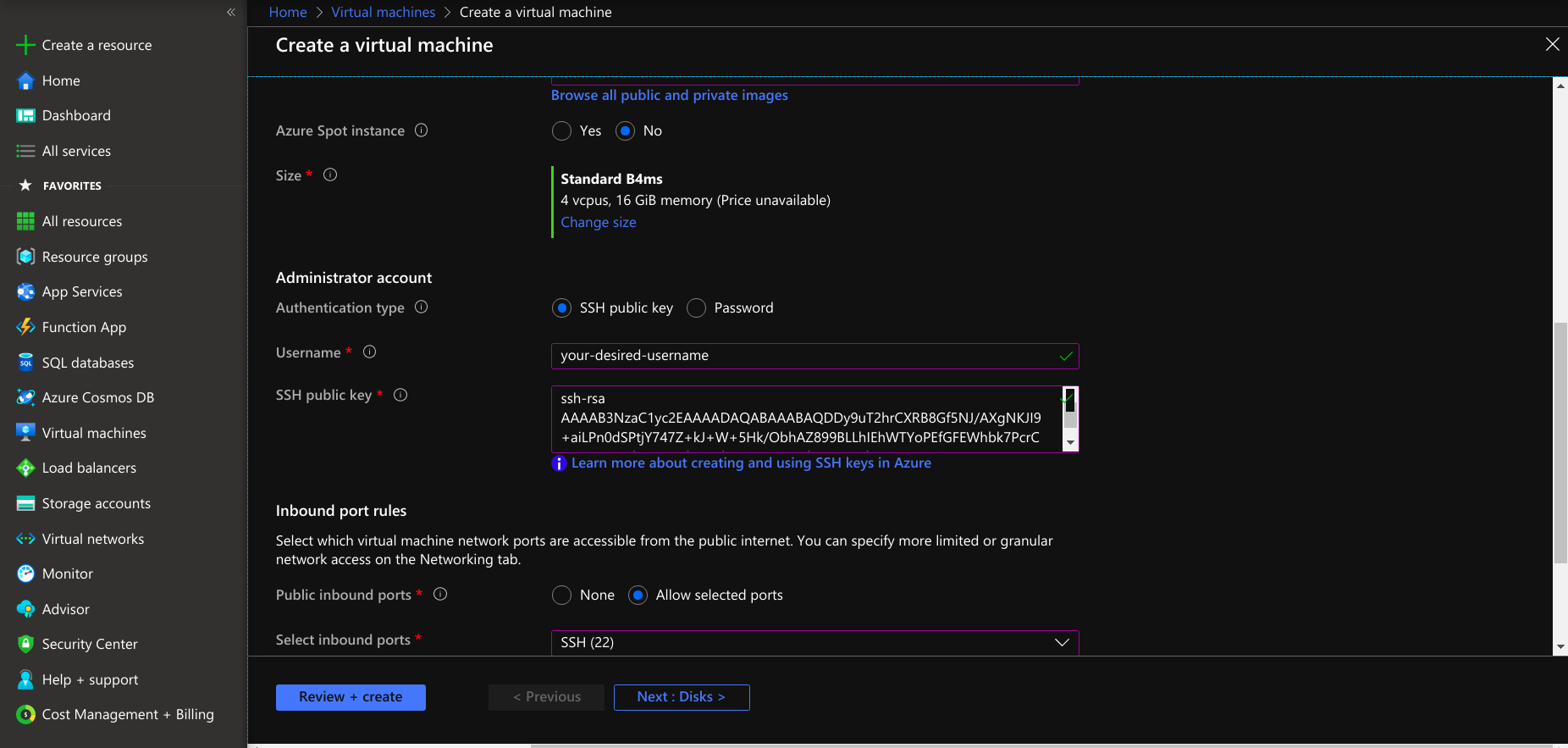Collapse the left sidebar with chevrons
1568x748 pixels.
[231, 12]
